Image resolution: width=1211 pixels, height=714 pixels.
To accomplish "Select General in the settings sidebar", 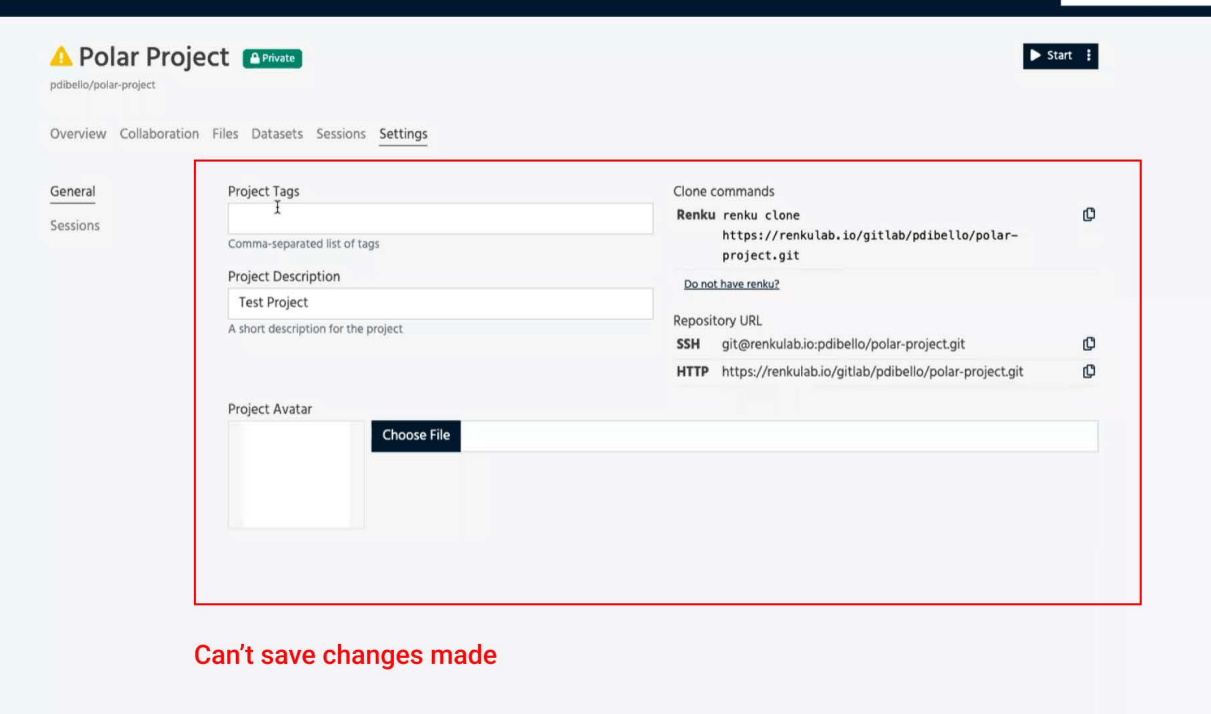I will [72, 191].
